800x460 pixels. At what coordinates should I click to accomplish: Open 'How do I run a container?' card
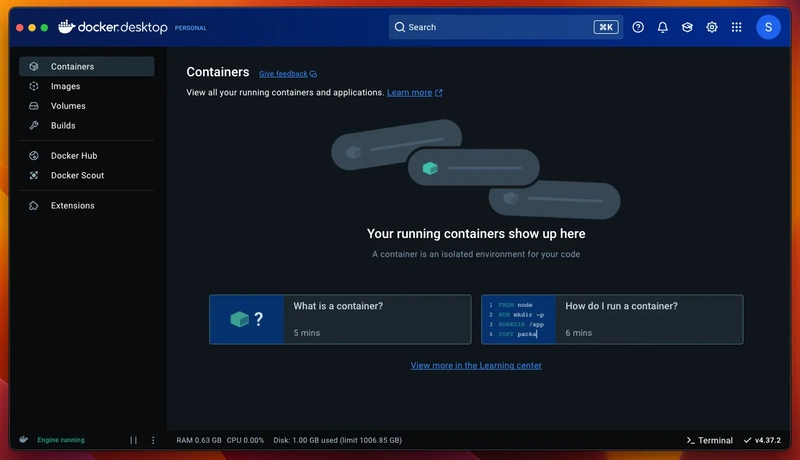(612, 319)
